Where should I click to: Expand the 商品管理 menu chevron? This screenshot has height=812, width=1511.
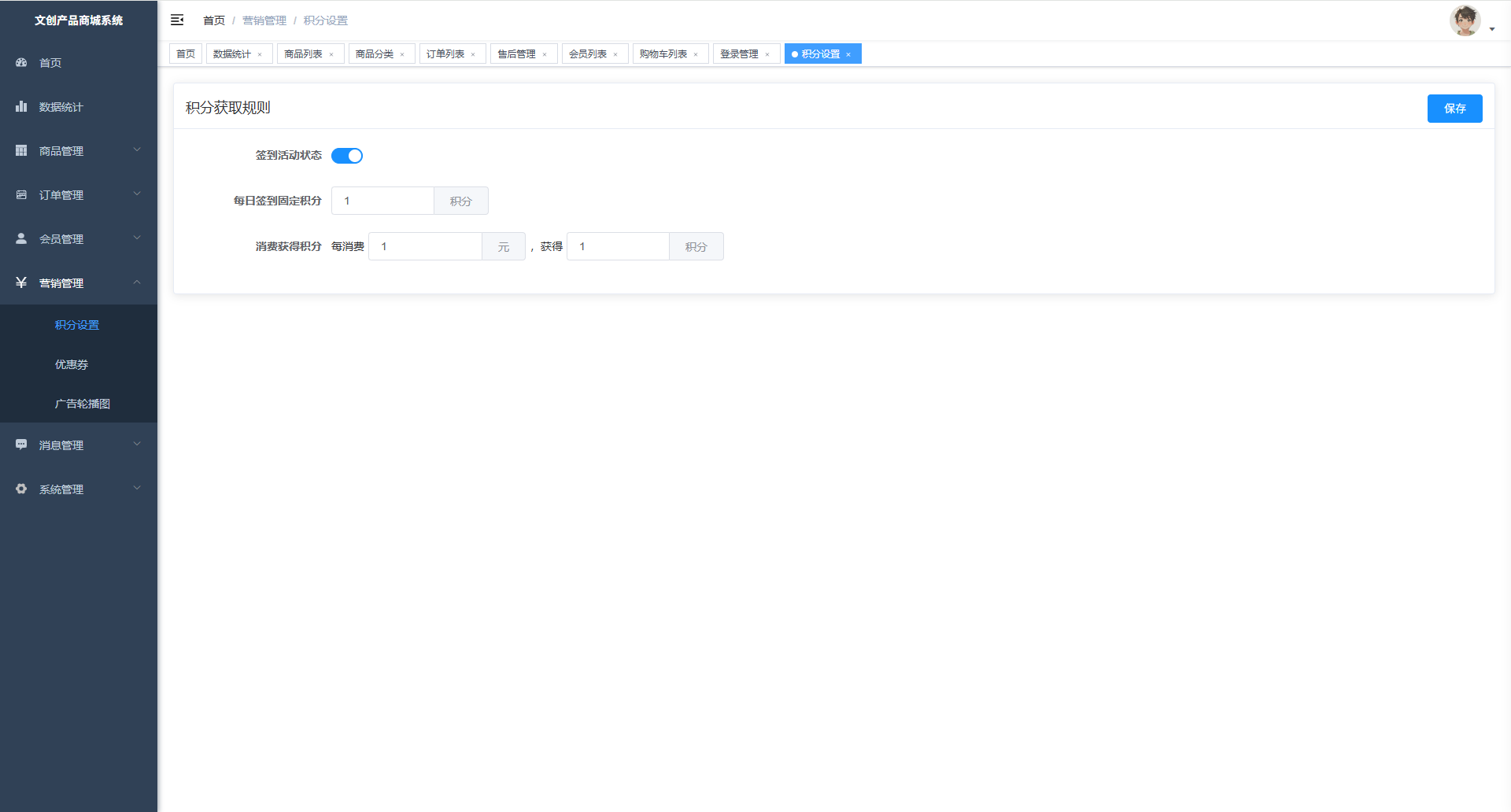137,149
